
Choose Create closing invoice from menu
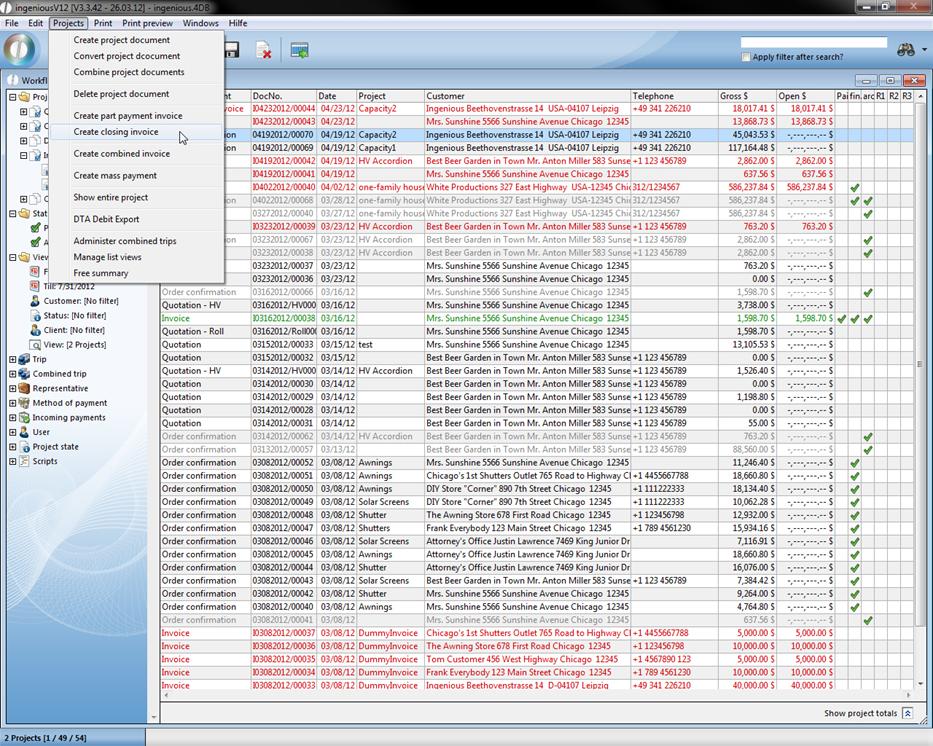tap(116, 132)
